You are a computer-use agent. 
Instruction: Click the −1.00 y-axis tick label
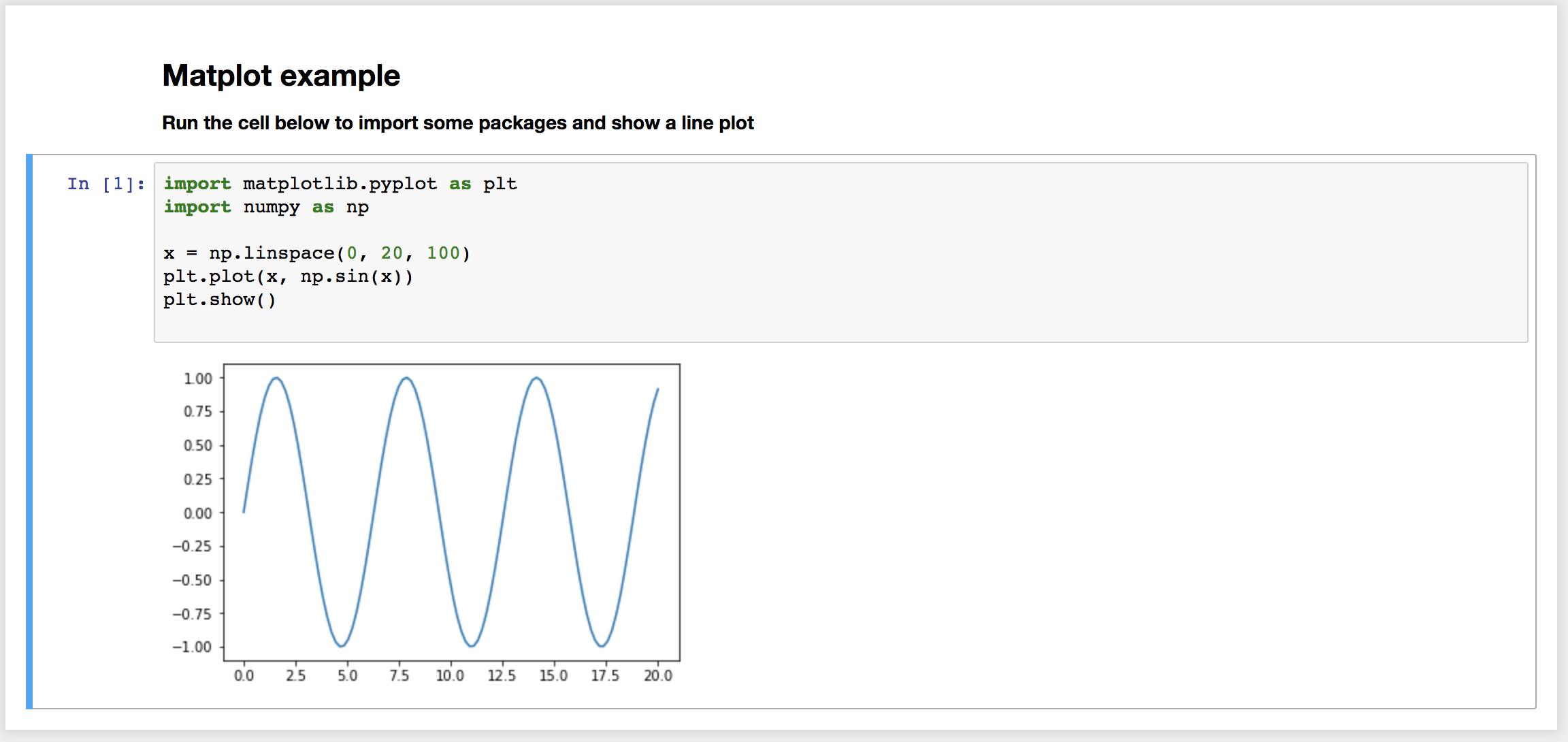pos(192,647)
